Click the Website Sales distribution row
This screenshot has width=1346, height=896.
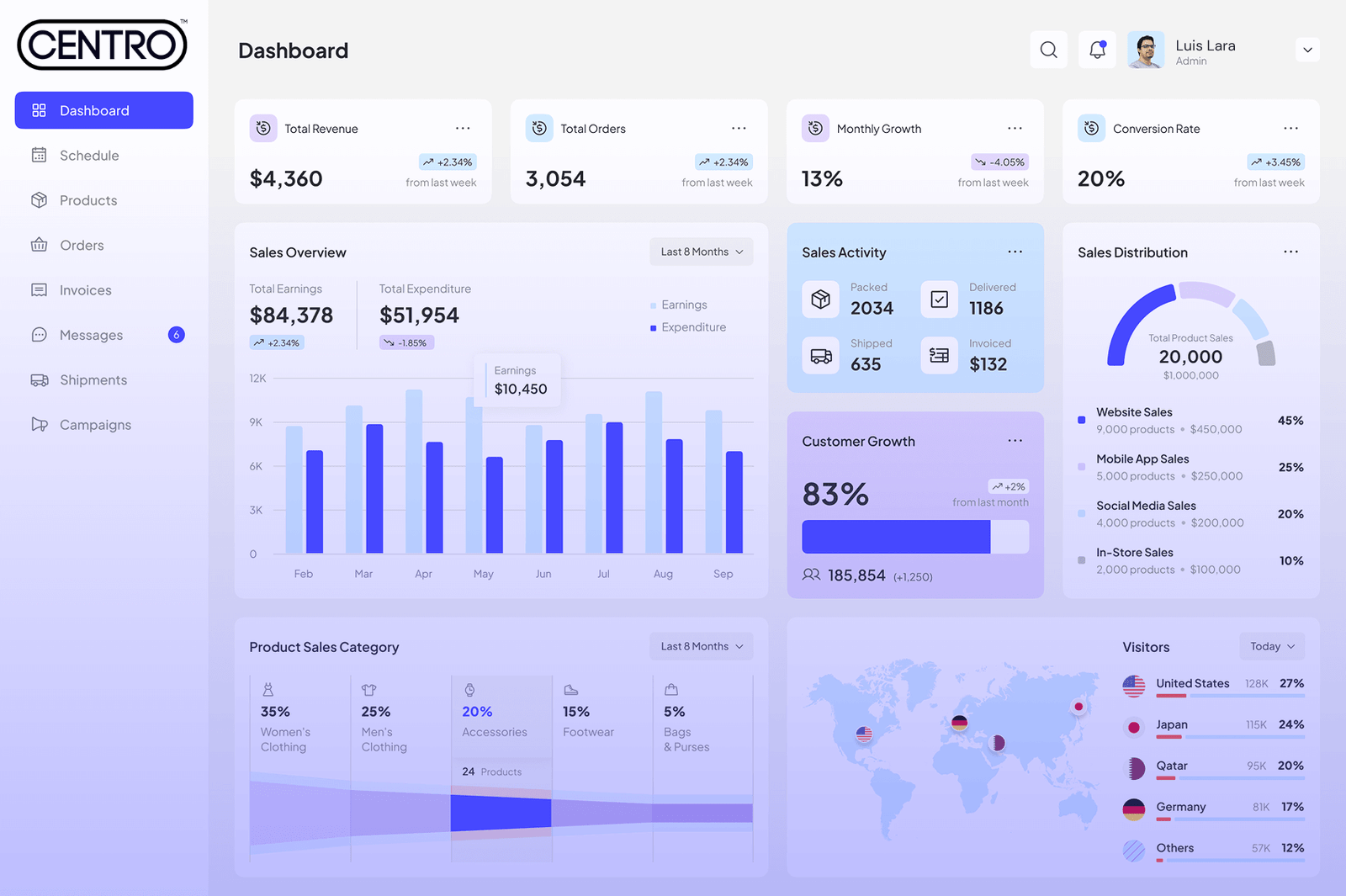click(1190, 421)
